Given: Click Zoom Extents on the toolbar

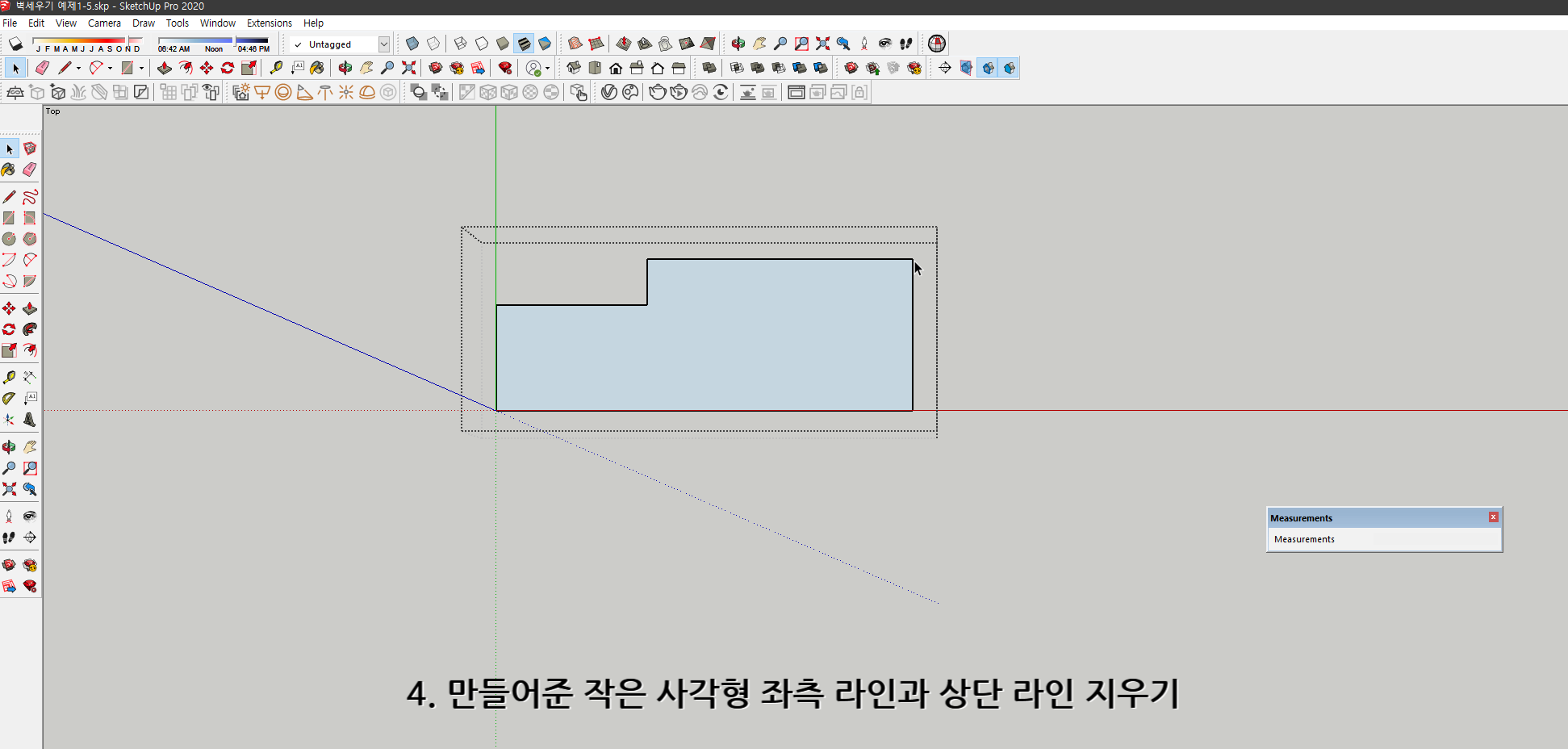Looking at the screenshot, I should click(x=408, y=68).
